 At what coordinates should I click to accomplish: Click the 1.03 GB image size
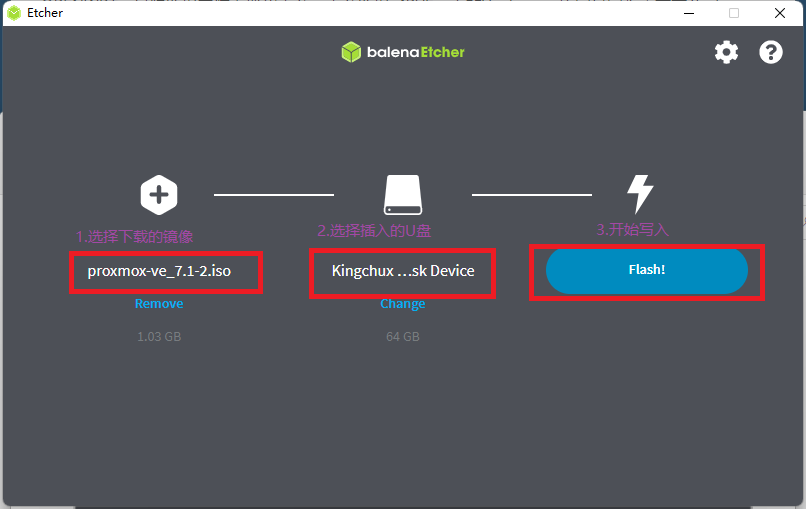[x=159, y=337]
